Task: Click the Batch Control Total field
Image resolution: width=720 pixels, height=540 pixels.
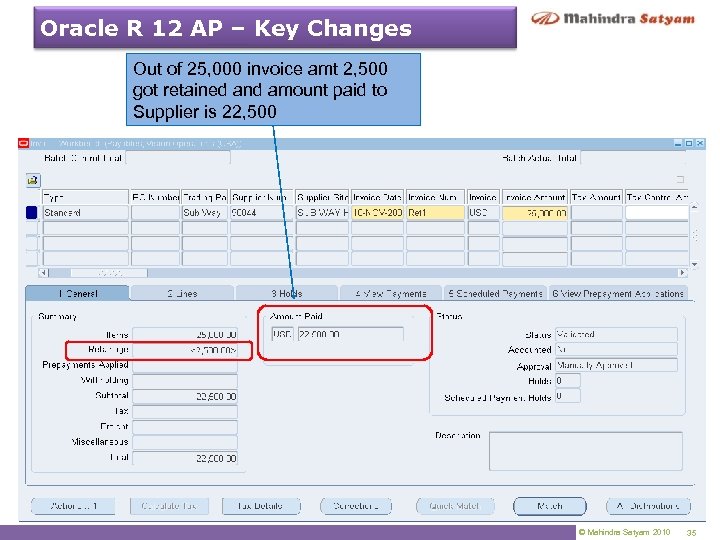Action: [x=178, y=158]
